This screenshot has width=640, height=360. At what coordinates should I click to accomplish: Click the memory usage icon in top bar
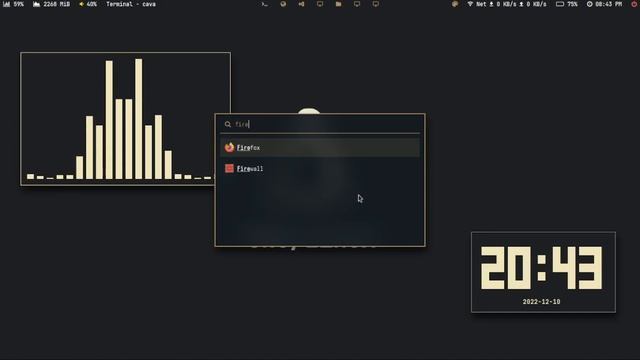(x=36, y=4)
